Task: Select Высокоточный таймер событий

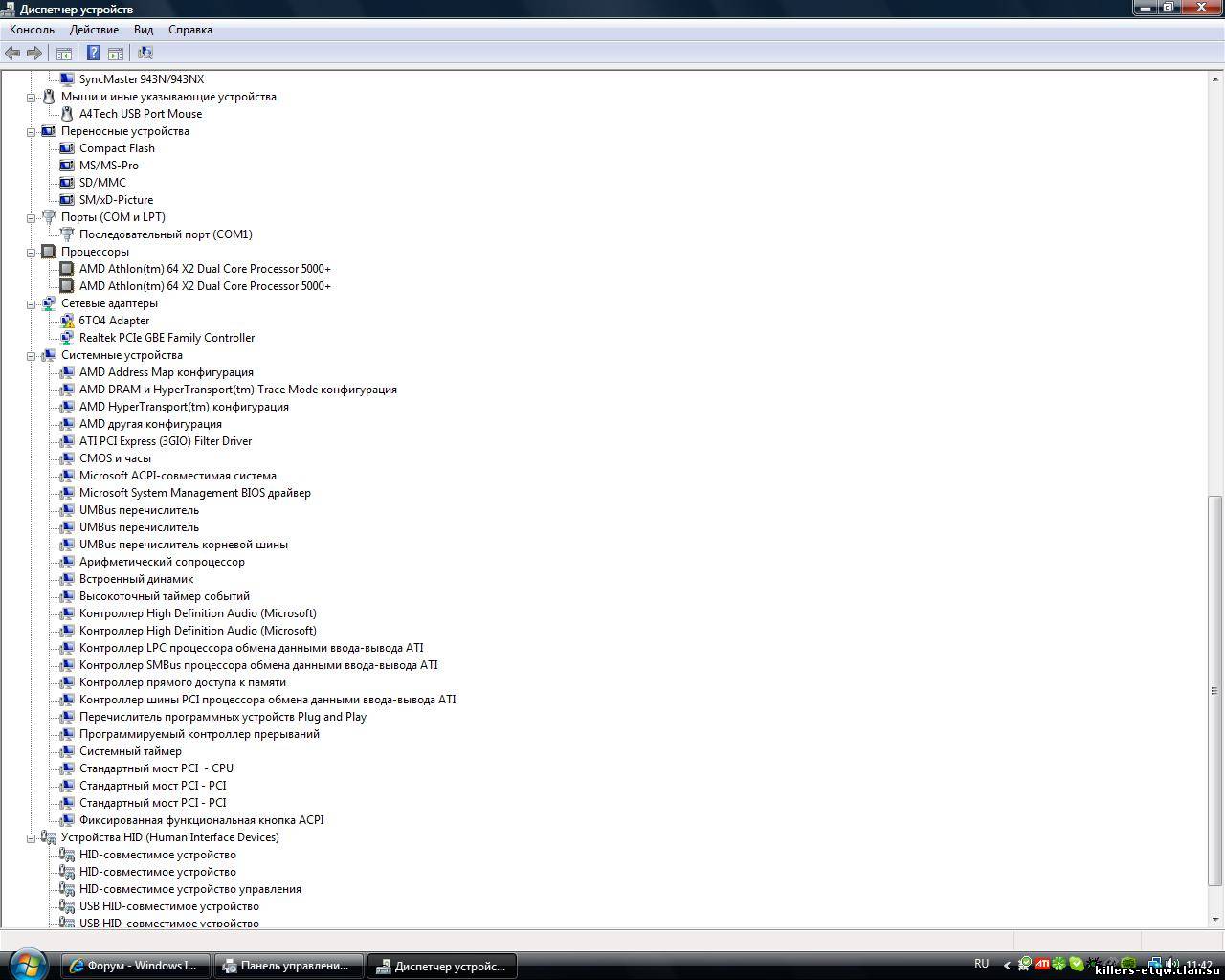Action: tap(165, 596)
